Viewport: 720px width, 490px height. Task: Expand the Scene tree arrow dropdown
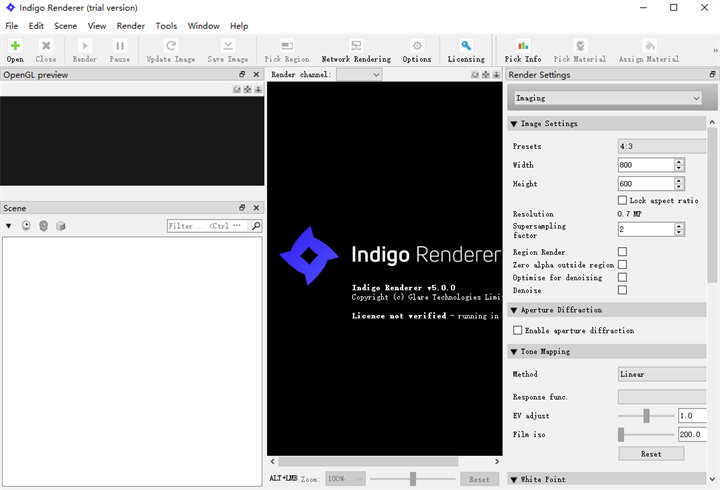(8, 226)
